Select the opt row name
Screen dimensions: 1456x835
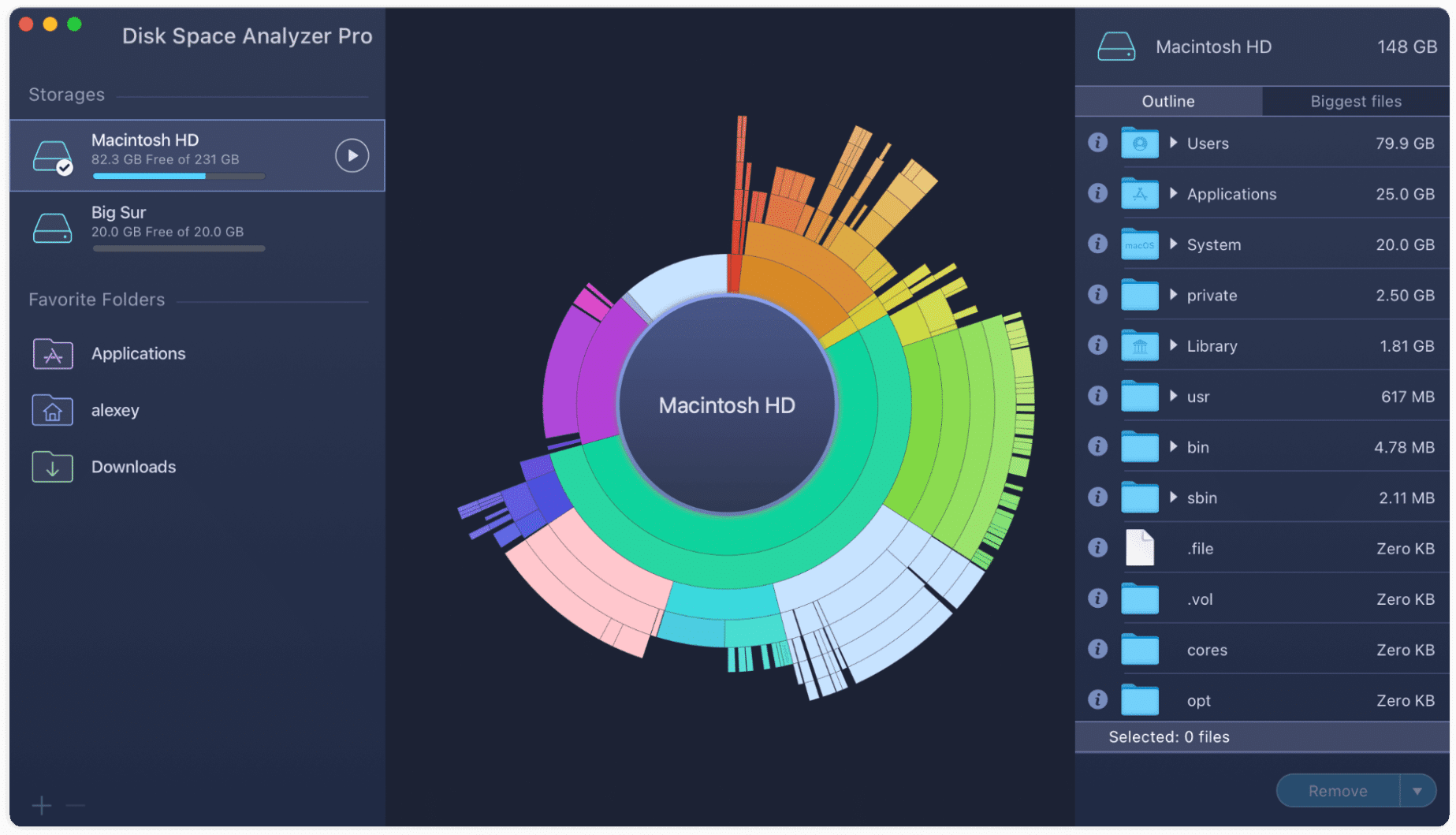[1199, 700]
